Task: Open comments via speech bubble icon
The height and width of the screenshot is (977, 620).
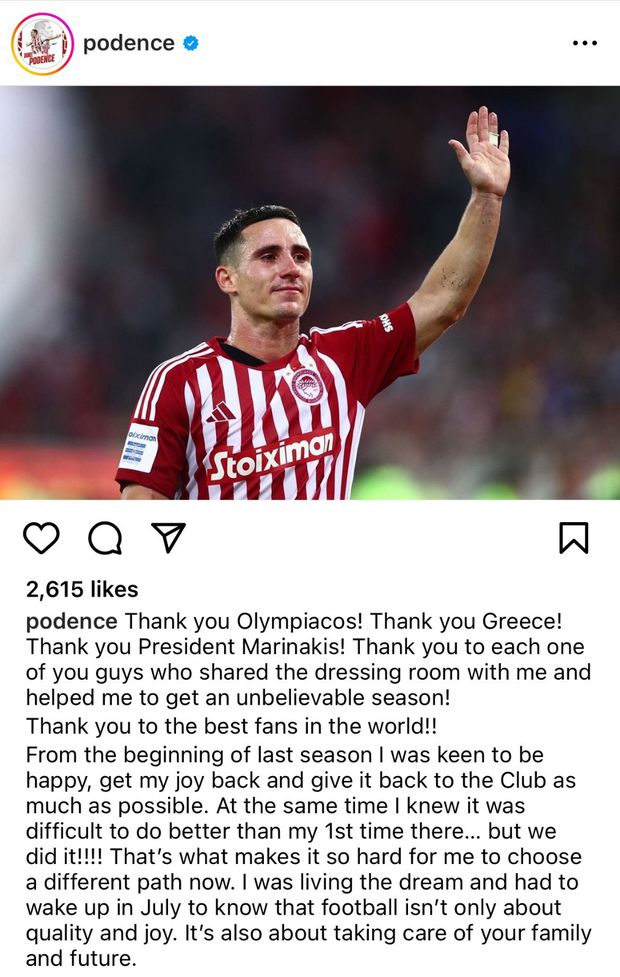Action: pyautogui.click(x=105, y=538)
